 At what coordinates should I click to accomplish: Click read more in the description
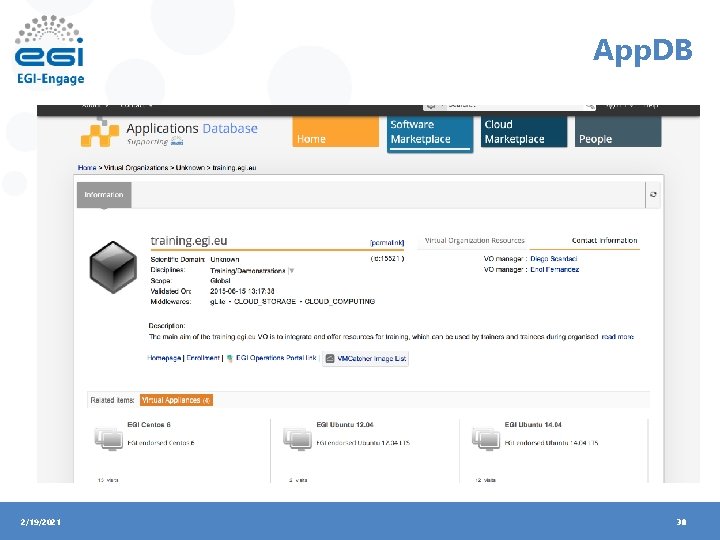pyautogui.click(x=617, y=337)
